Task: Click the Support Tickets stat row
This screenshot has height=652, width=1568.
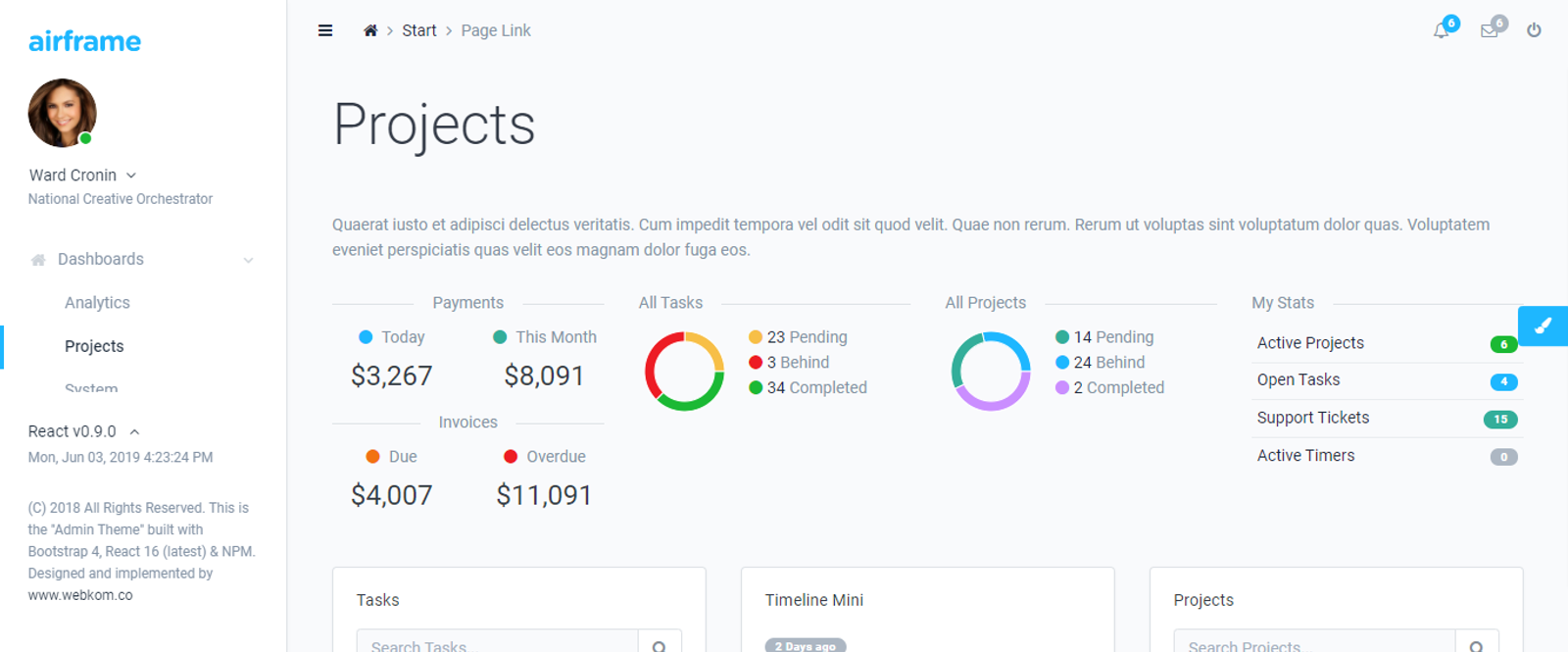Action: pyautogui.click(x=1388, y=419)
